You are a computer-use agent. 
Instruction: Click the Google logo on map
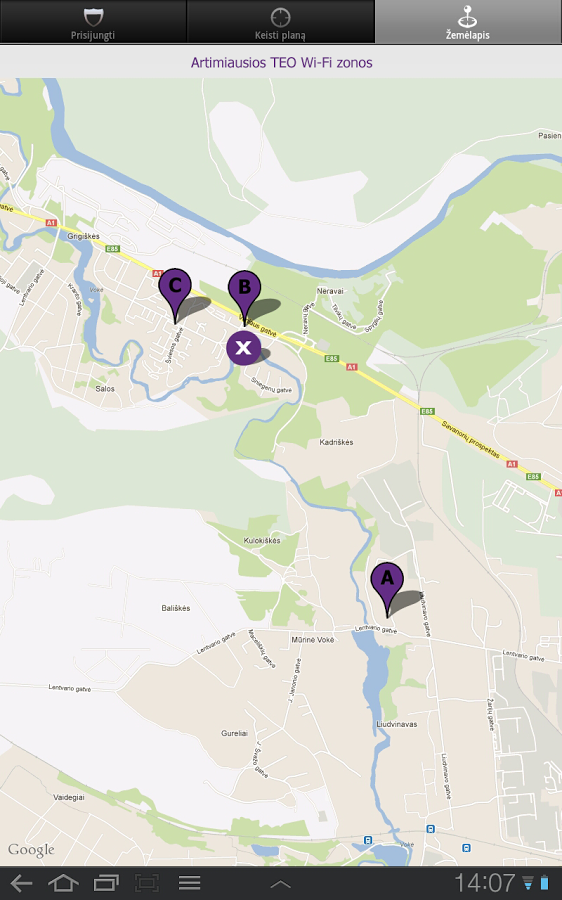[31, 849]
